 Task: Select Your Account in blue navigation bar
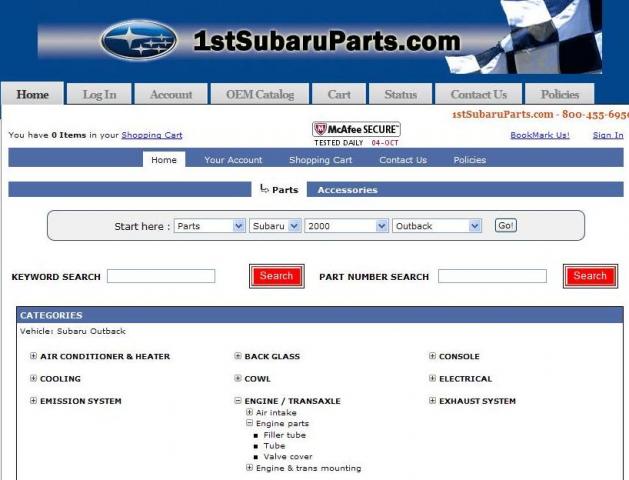click(x=233, y=160)
